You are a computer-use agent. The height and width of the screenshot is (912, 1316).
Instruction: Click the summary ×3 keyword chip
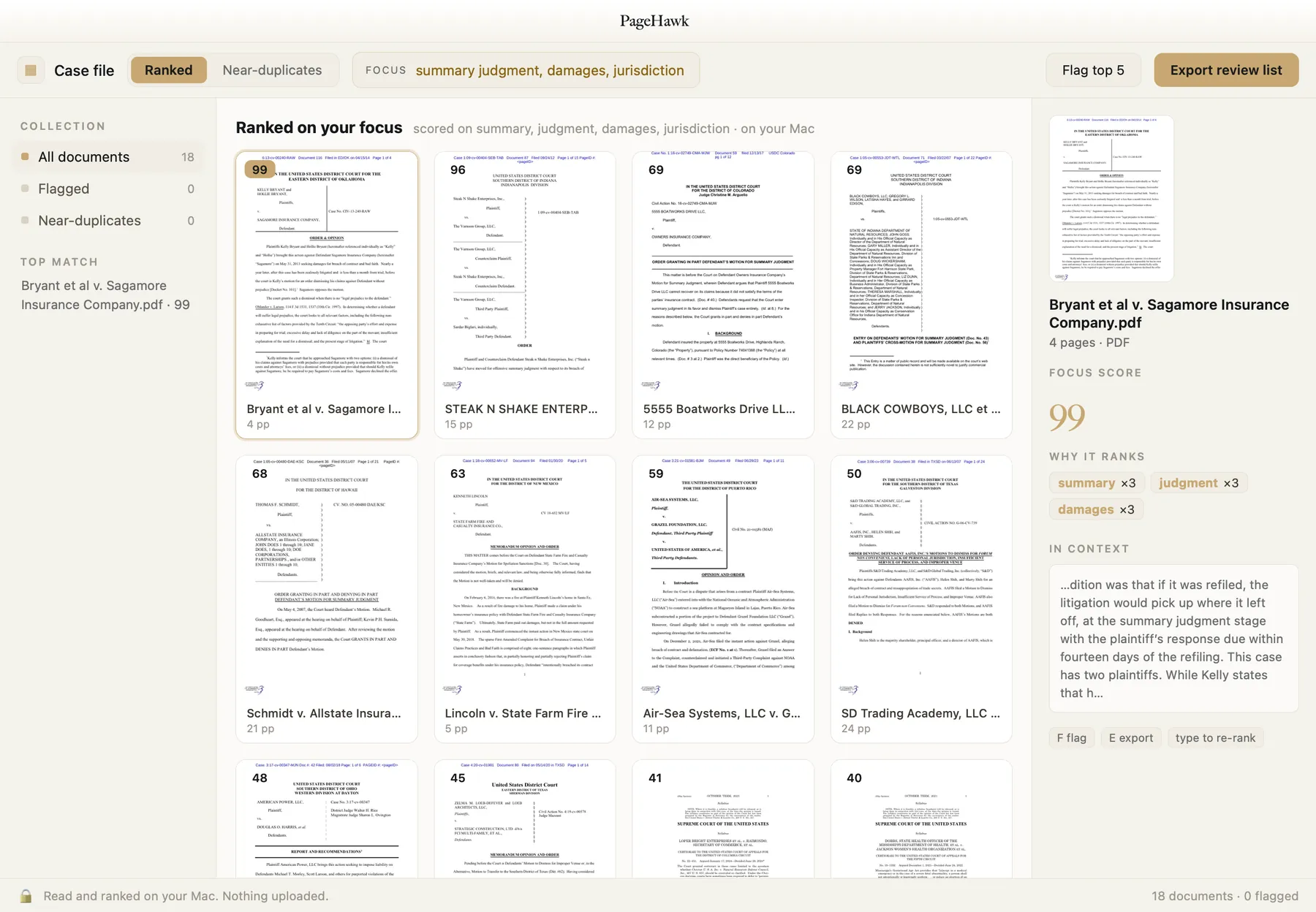[x=1097, y=483]
